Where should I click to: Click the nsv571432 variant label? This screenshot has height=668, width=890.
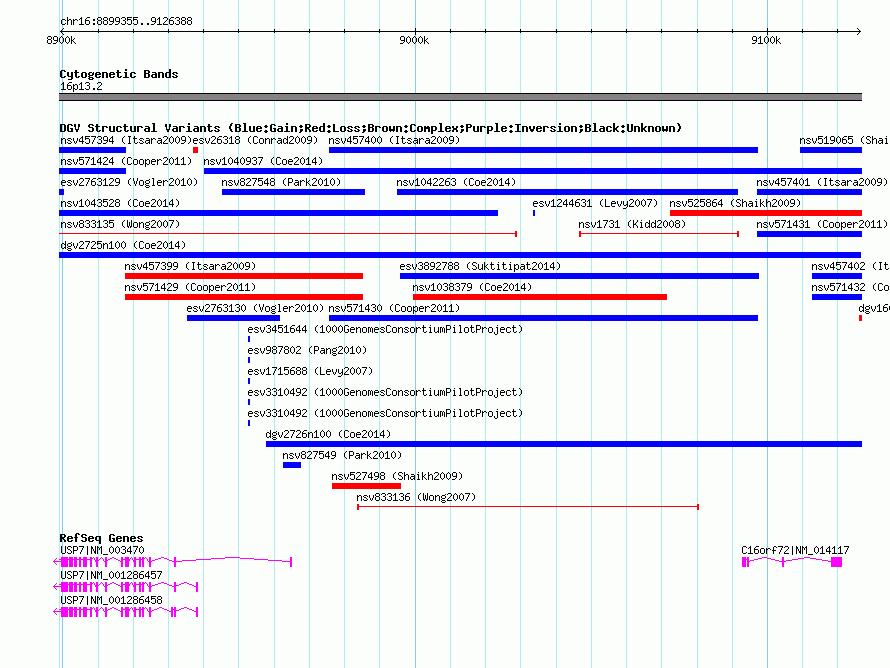850,287
